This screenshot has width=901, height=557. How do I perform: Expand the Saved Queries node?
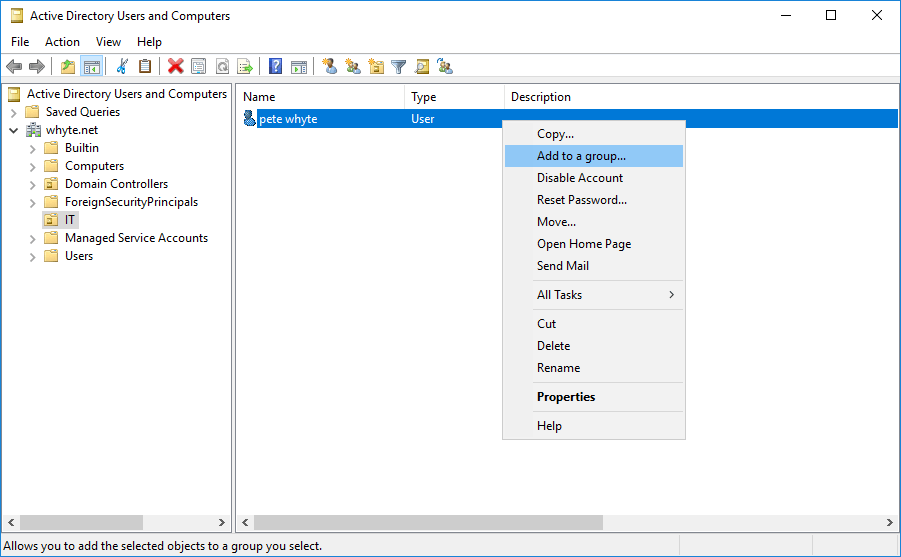(x=13, y=113)
